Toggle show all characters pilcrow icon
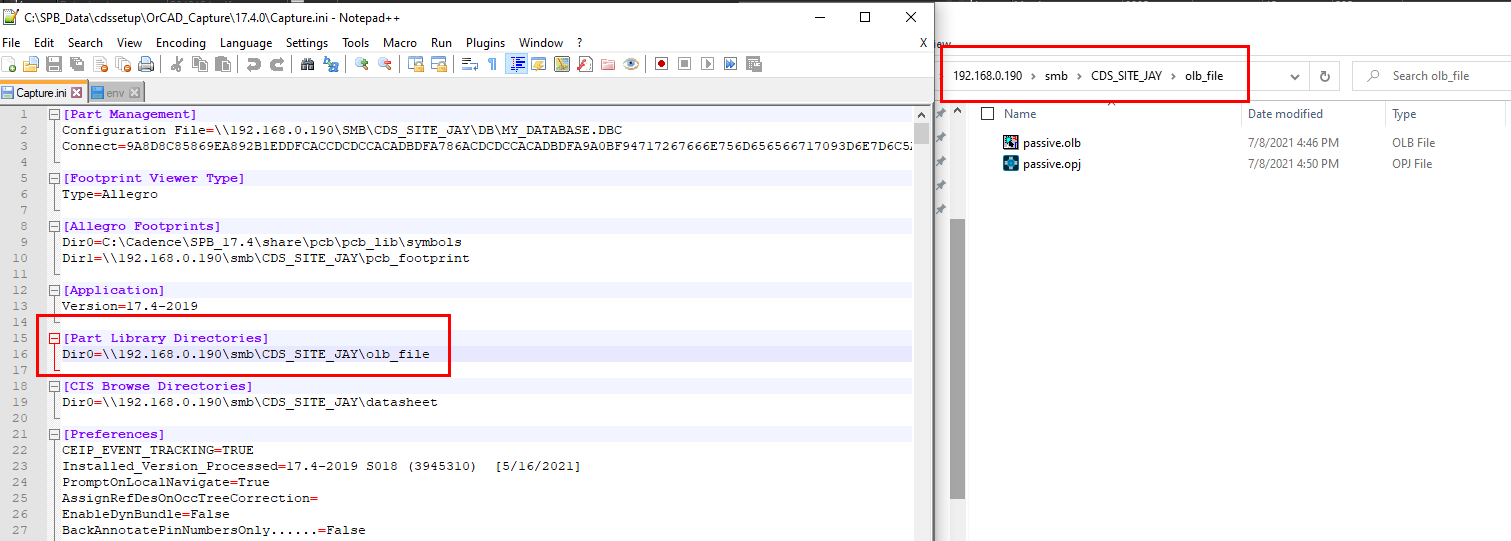 coord(492,64)
